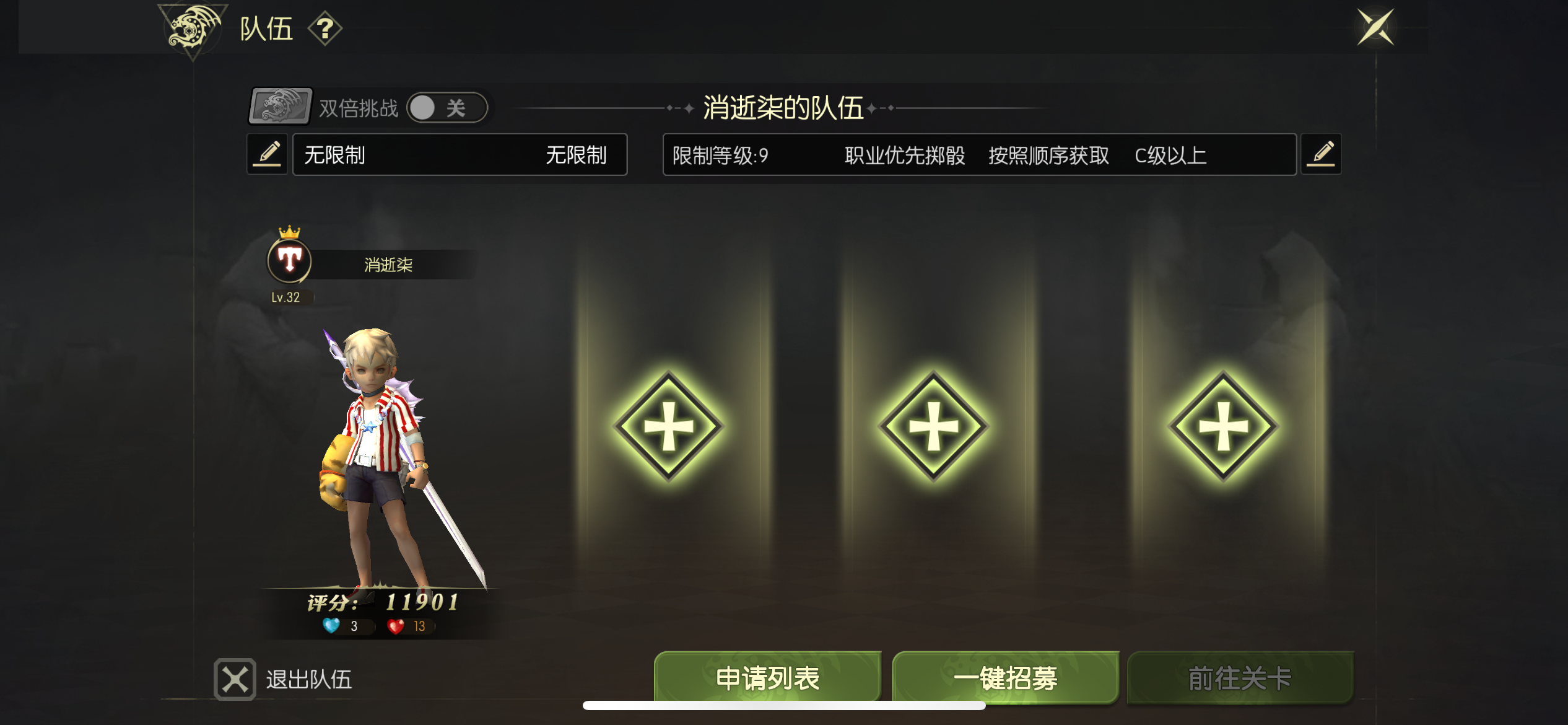Tap the player name 消逝柒 label
1568x725 pixels.
(x=388, y=265)
